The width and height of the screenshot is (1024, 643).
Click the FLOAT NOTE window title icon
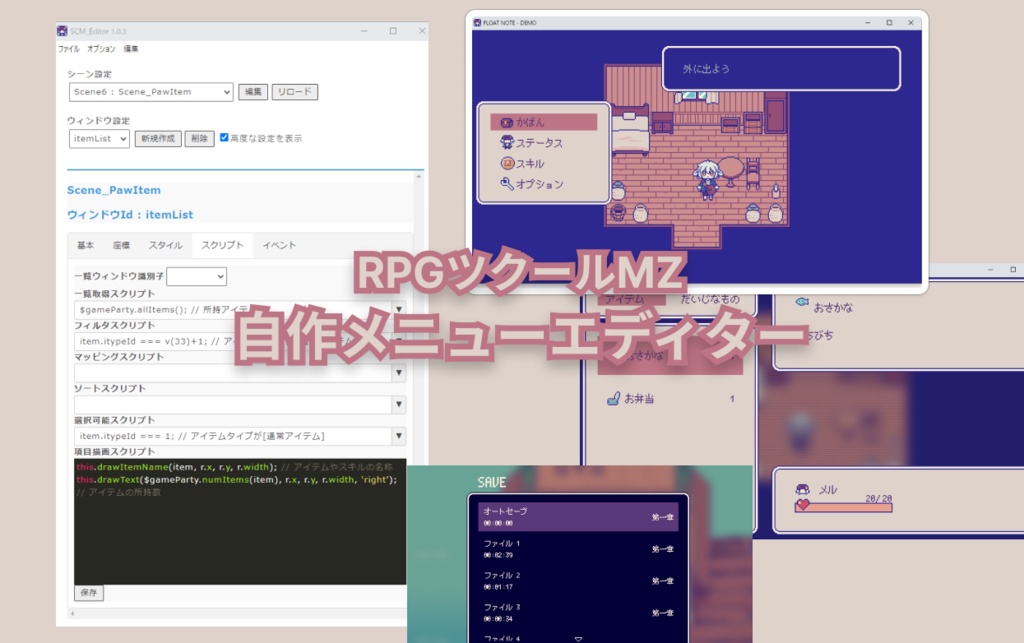(x=477, y=22)
